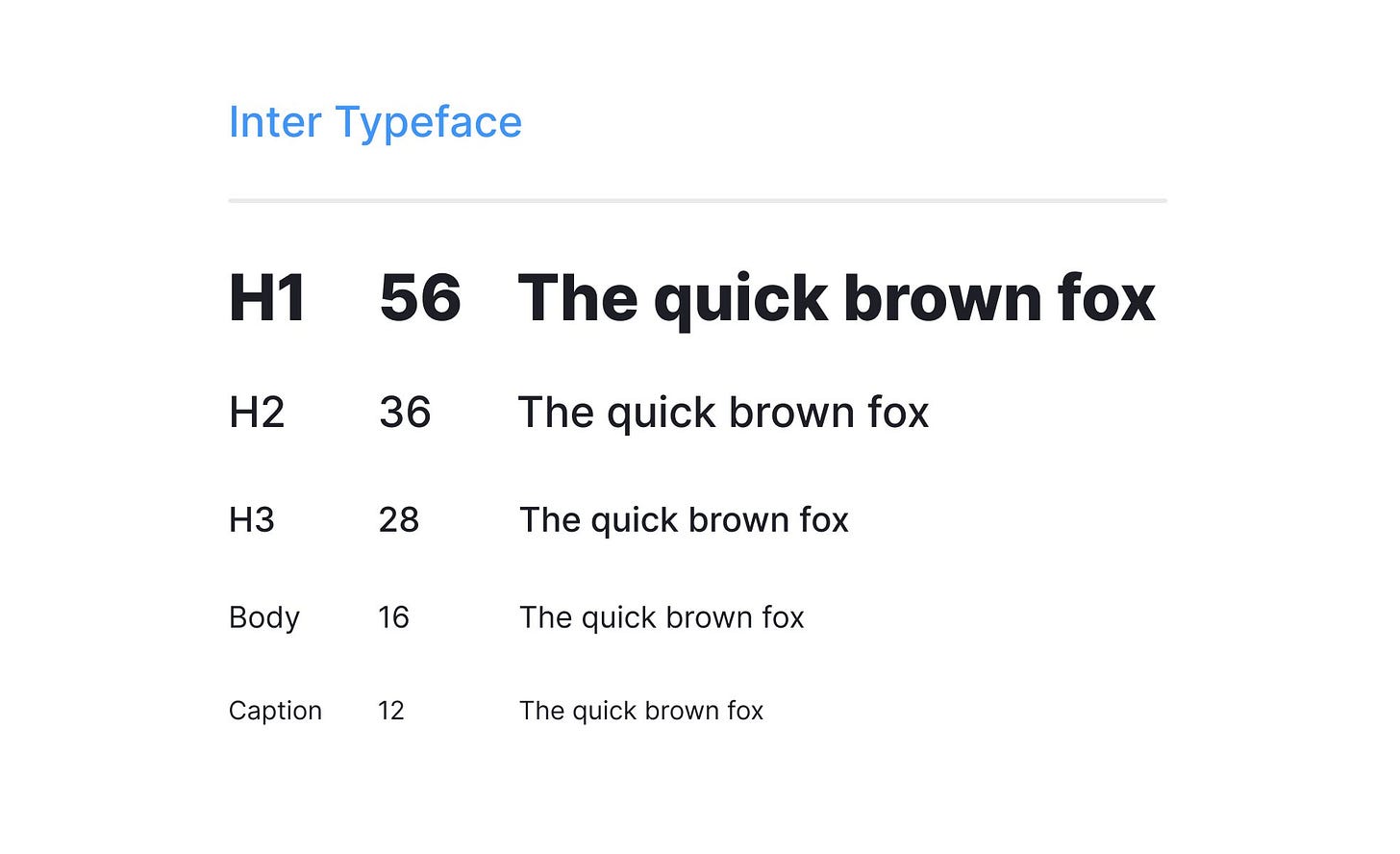Click the Body style label

pos(264,618)
